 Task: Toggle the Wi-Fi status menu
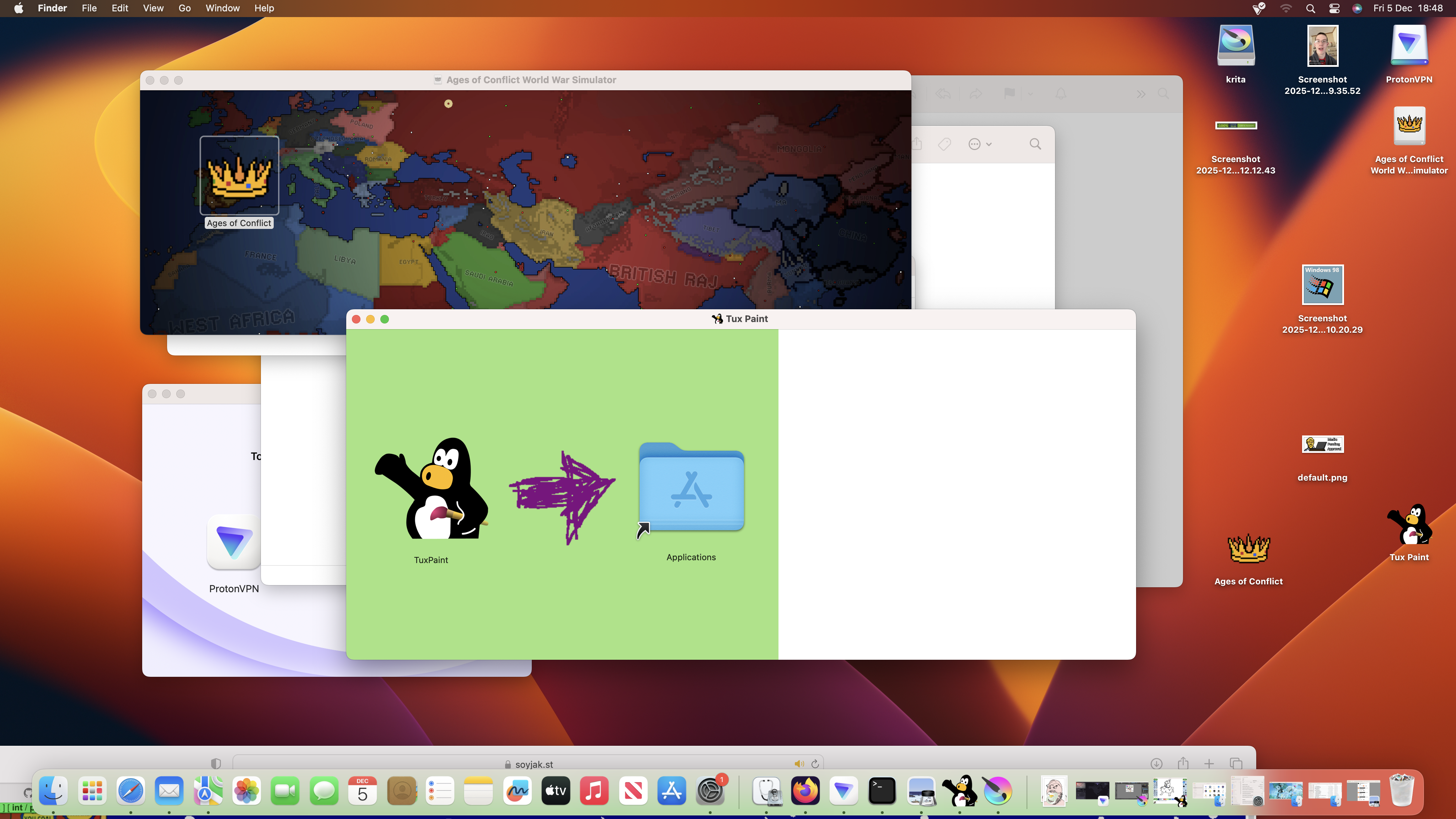point(1286,8)
